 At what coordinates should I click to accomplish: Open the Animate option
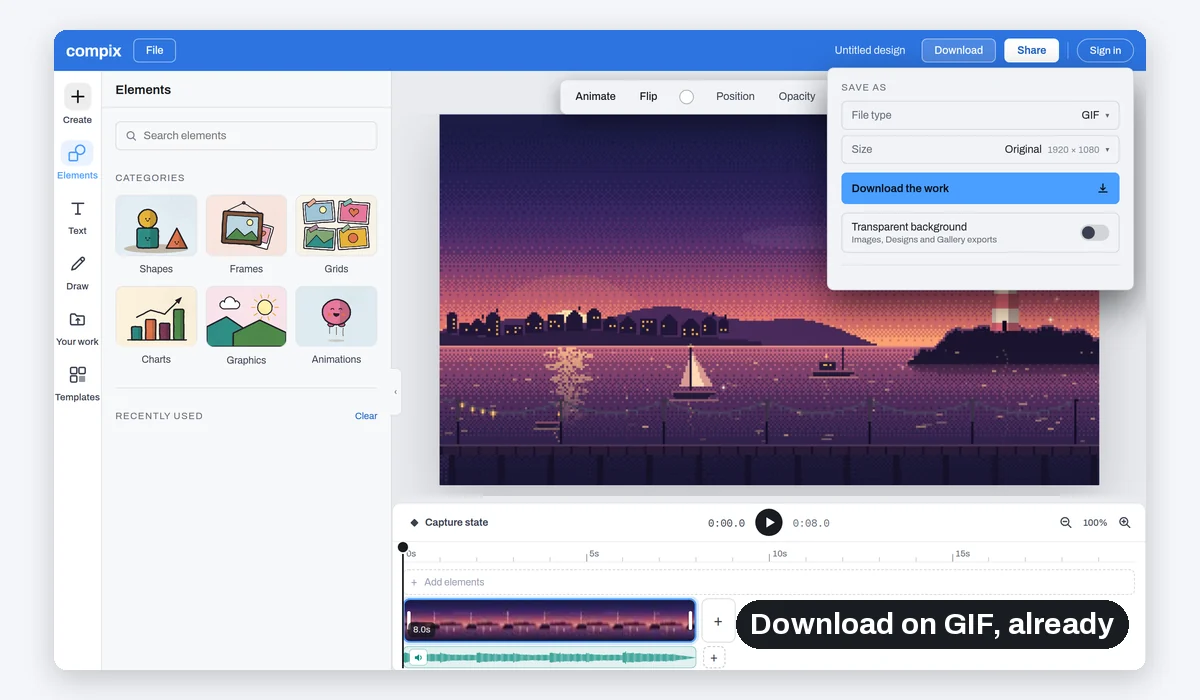[595, 96]
